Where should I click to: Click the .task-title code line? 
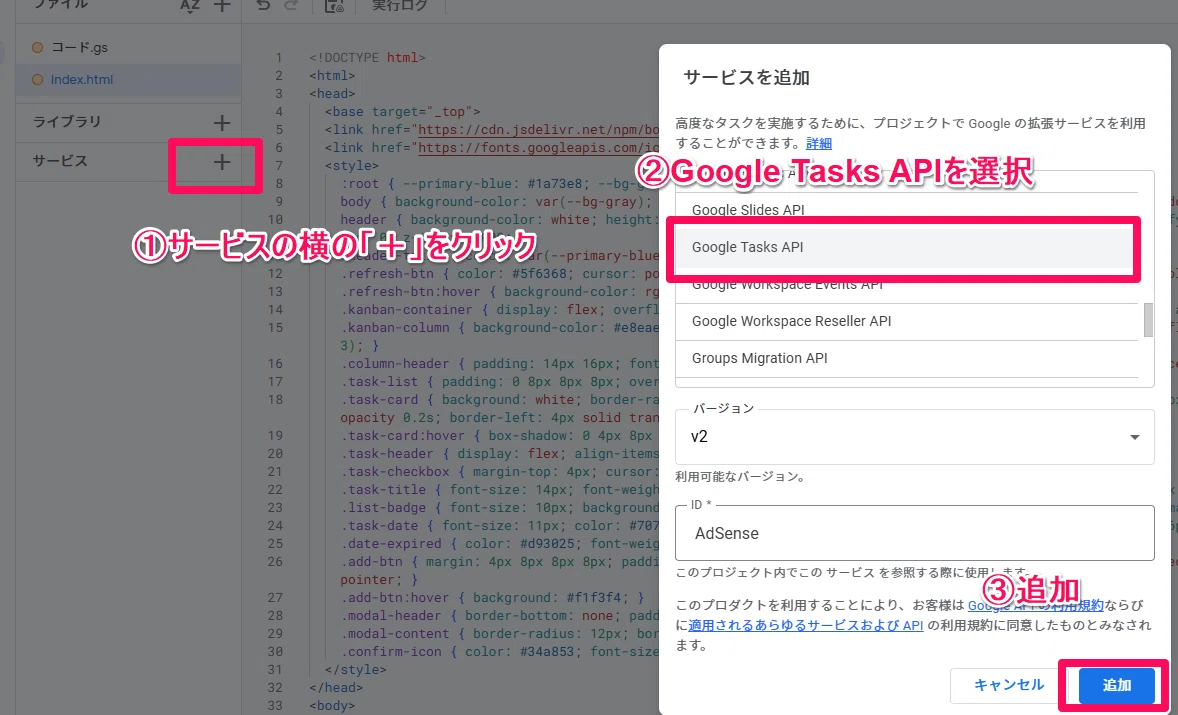coord(500,490)
